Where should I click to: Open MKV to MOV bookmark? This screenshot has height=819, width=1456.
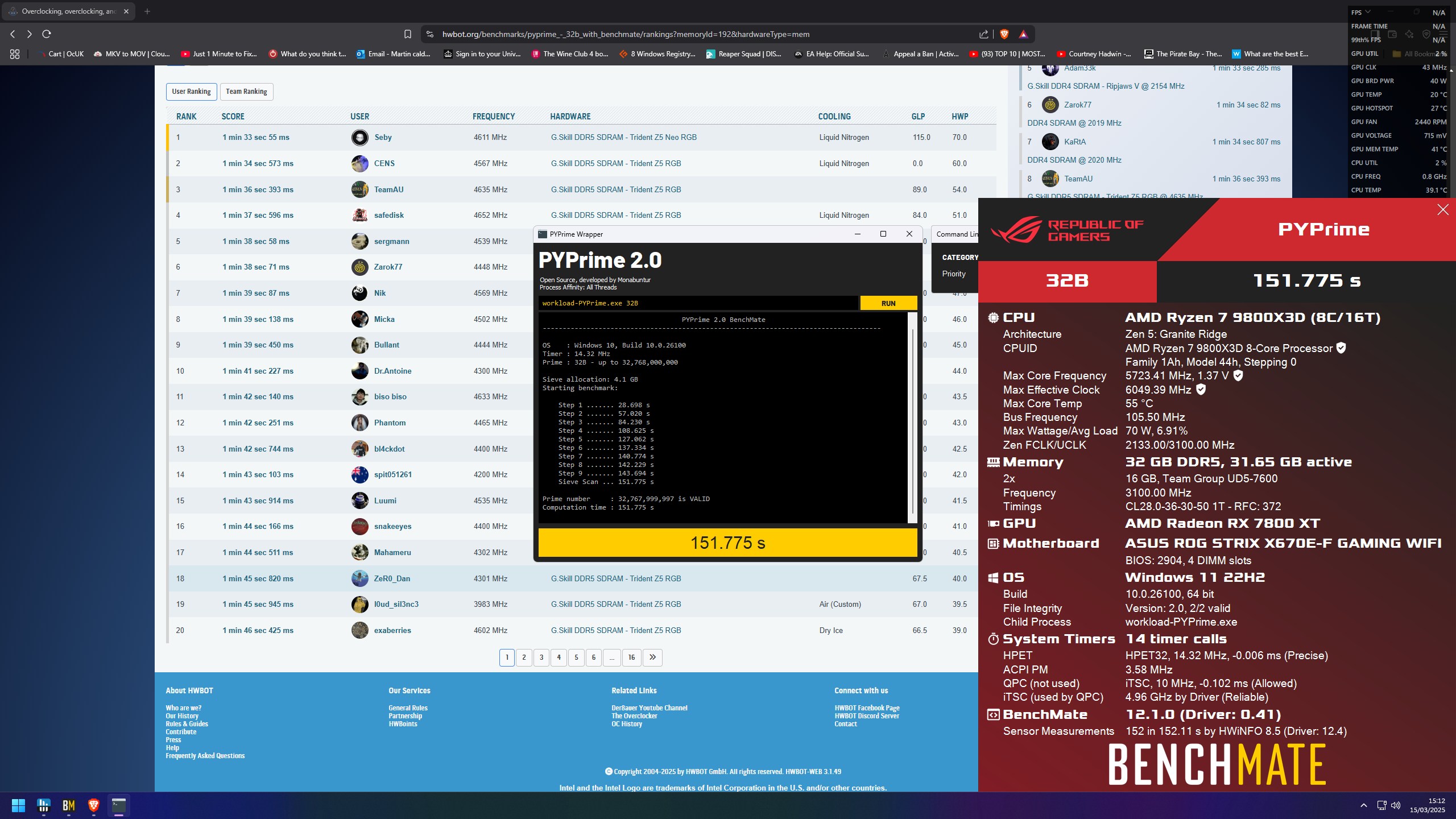pyautogui.click(x=132, y=54)
